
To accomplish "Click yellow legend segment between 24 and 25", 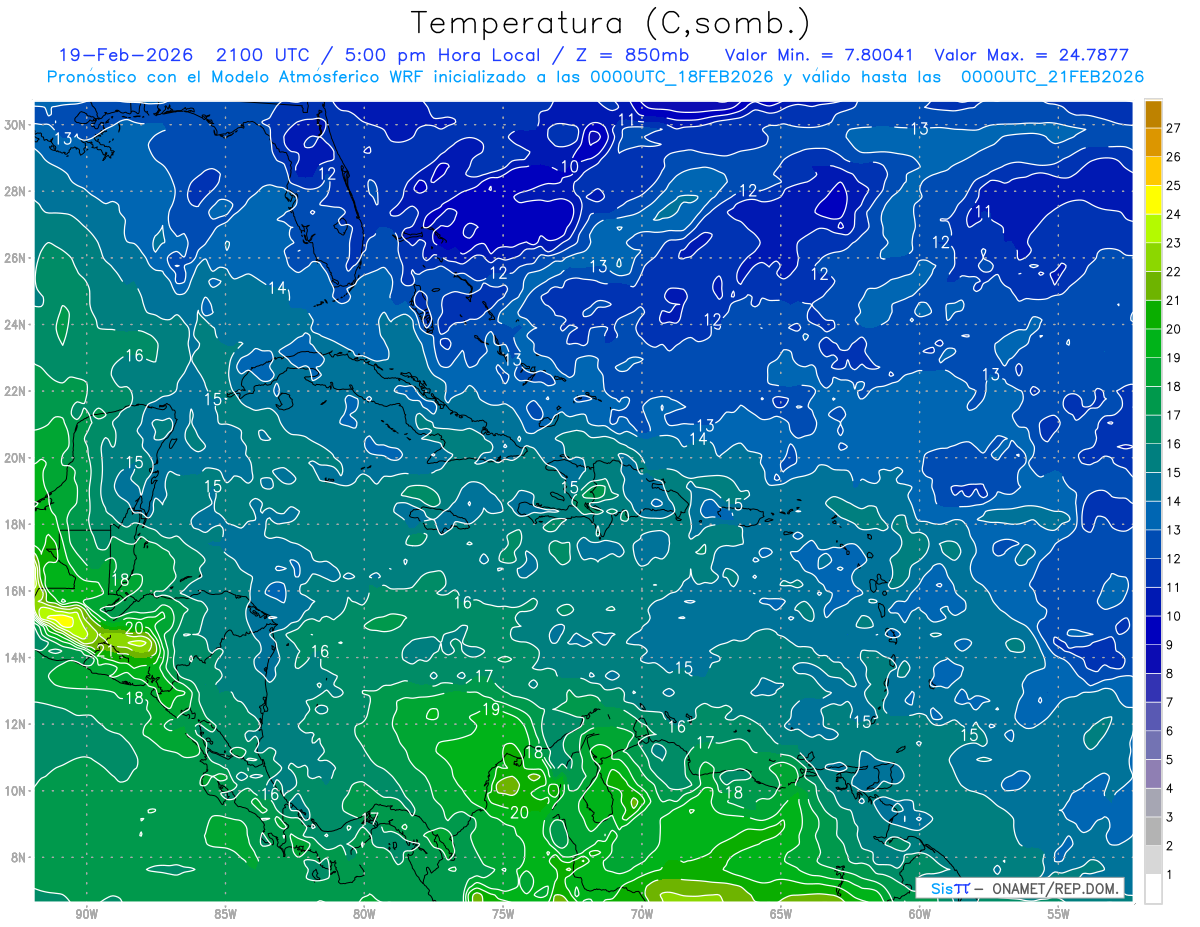I will 1153,200.
